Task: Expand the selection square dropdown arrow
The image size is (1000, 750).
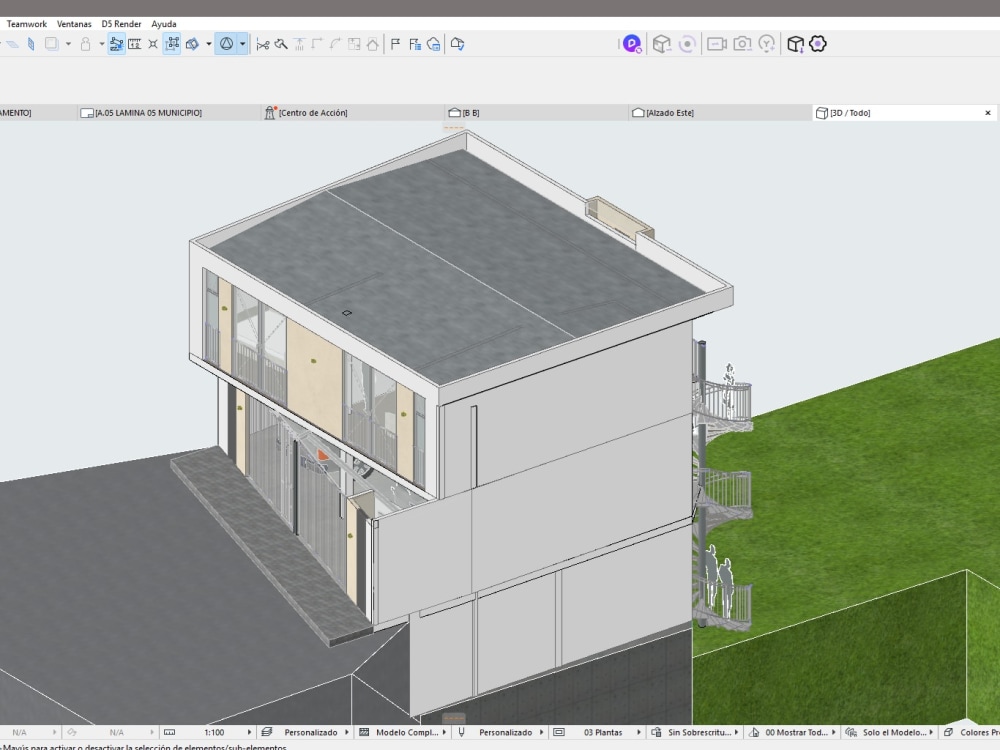Action: (x=68, y=44)
